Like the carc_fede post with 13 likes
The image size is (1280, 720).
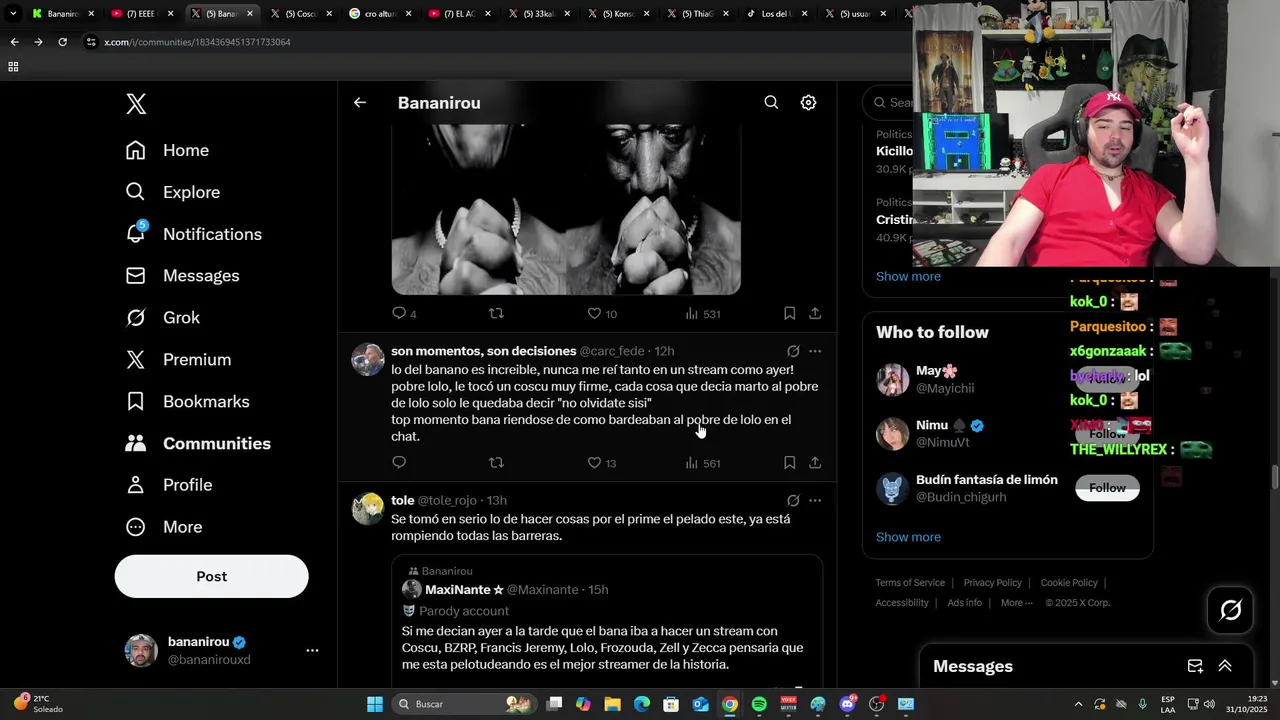[602, 462]
